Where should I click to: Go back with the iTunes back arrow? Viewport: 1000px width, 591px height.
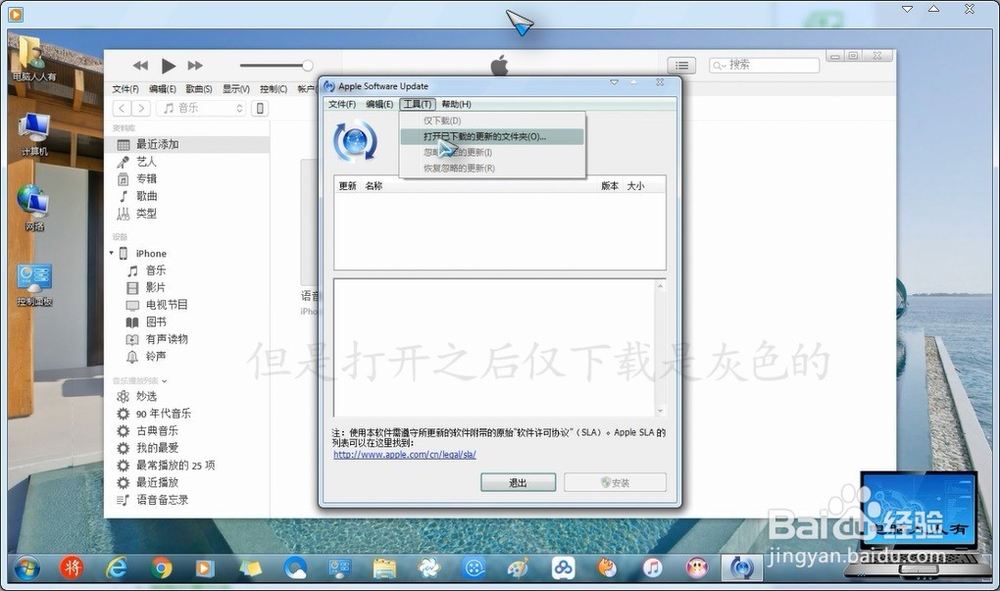122,108
